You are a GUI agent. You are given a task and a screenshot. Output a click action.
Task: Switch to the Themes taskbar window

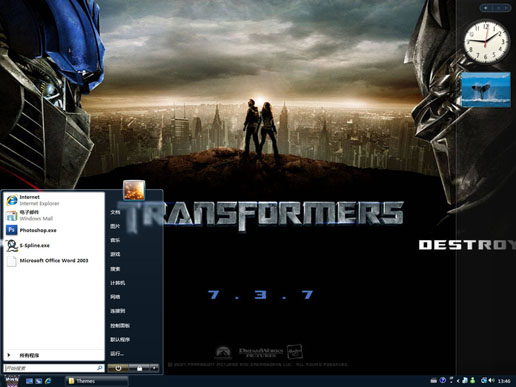click(97, 381)
